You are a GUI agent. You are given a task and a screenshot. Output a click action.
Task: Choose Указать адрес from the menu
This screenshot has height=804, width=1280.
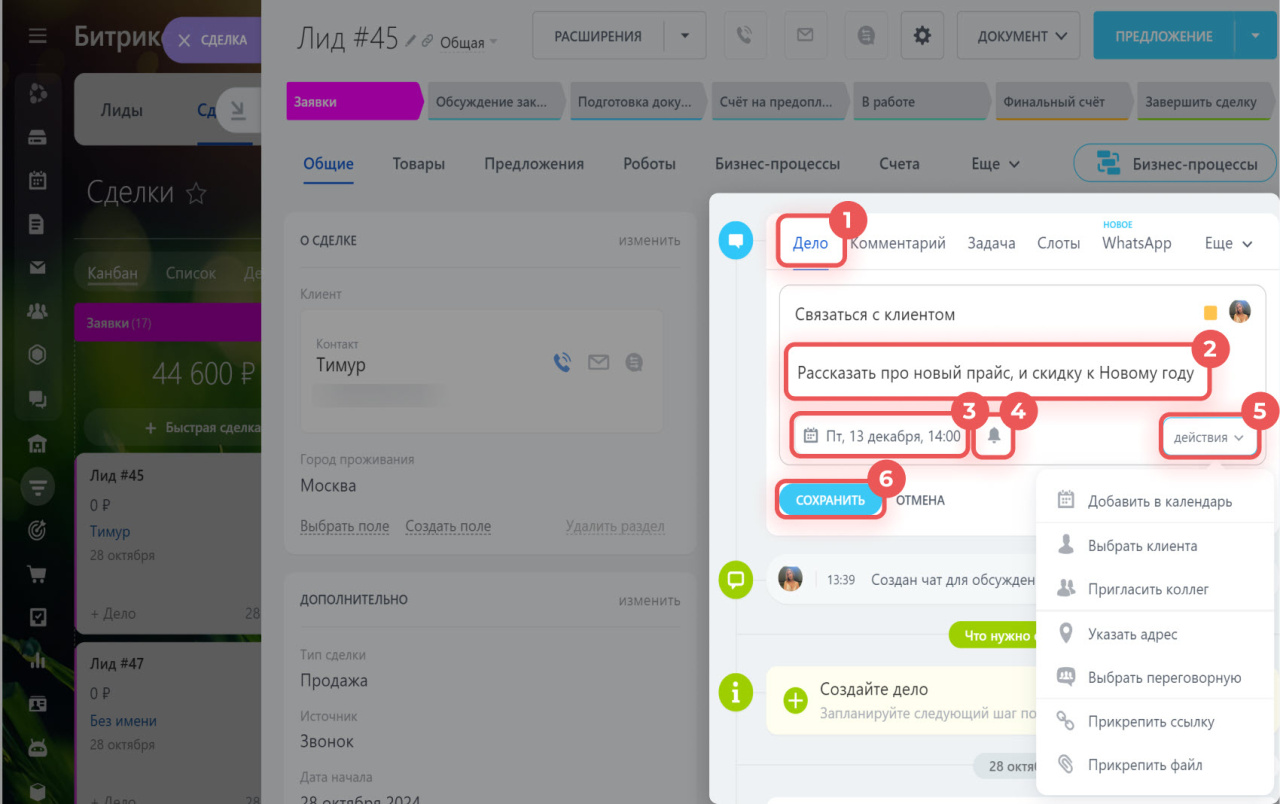click(1156, 634)
